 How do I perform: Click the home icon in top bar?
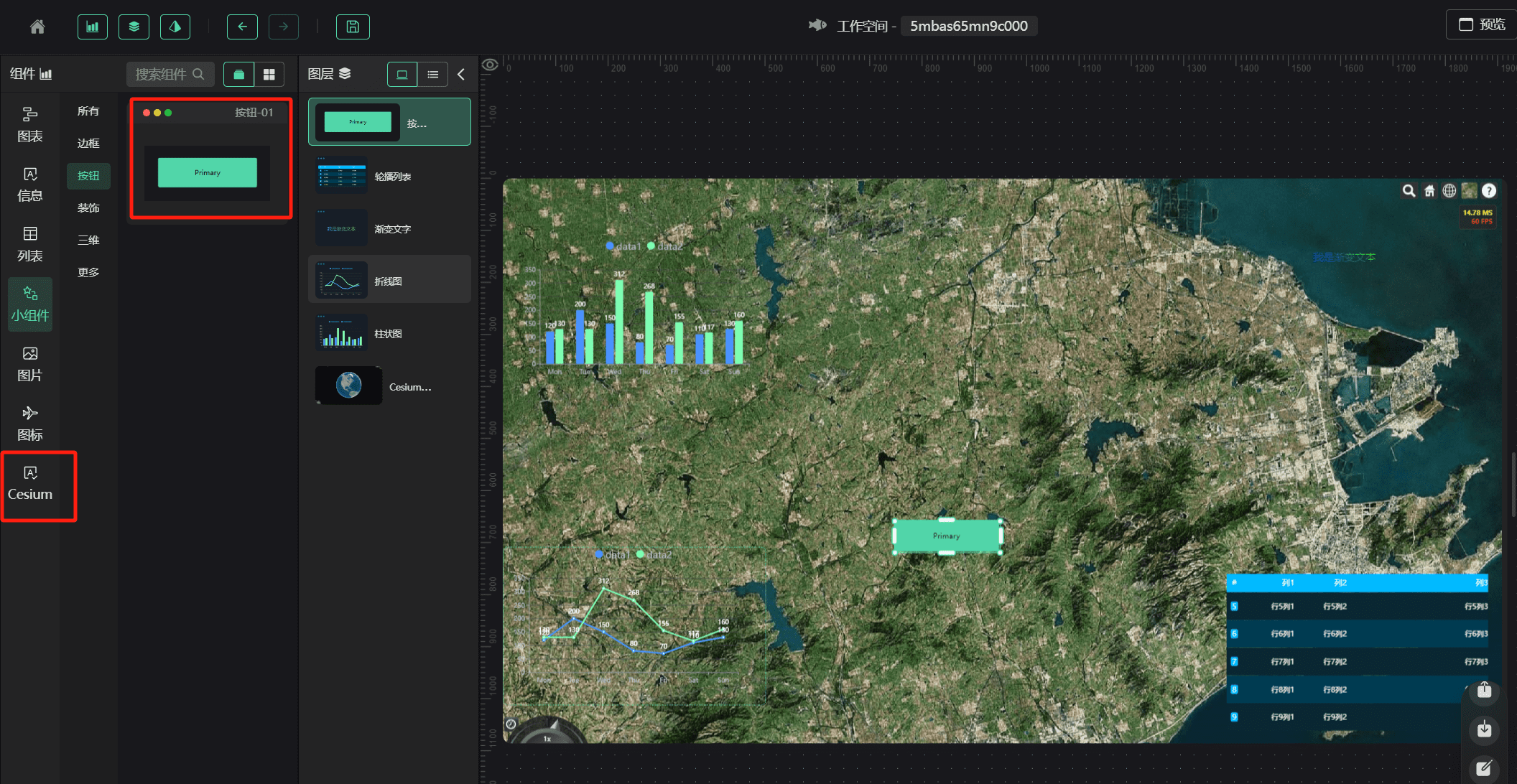pos(37,27)
